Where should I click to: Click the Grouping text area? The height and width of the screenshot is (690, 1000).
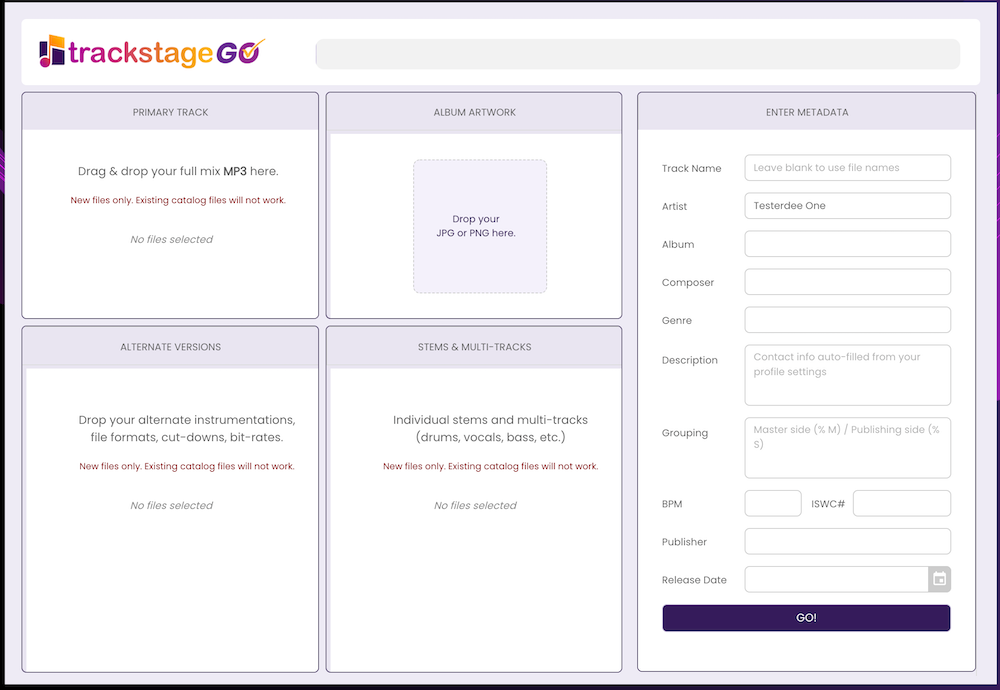point(848,448)
